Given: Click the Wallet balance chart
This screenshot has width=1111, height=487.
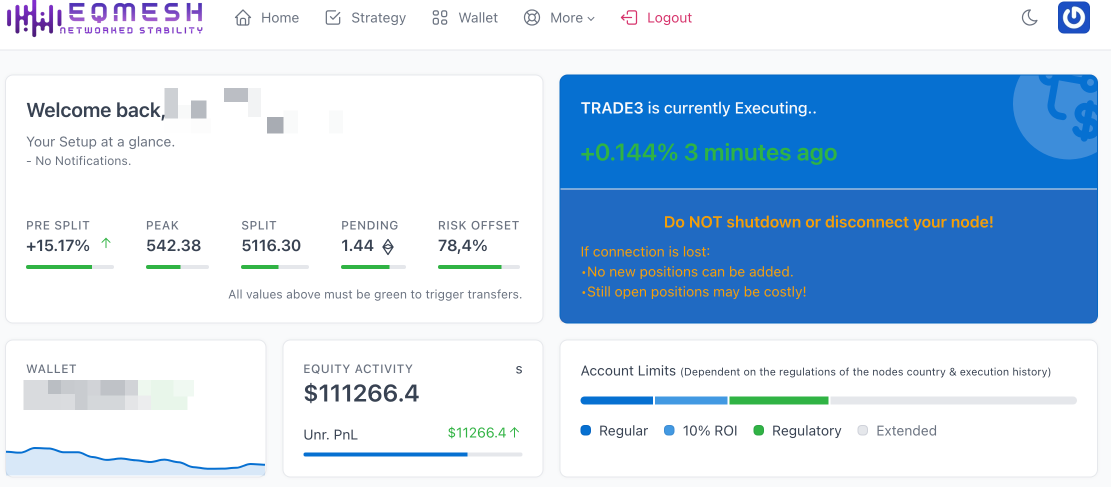Looking at the screenshot, I should [136, 460].
